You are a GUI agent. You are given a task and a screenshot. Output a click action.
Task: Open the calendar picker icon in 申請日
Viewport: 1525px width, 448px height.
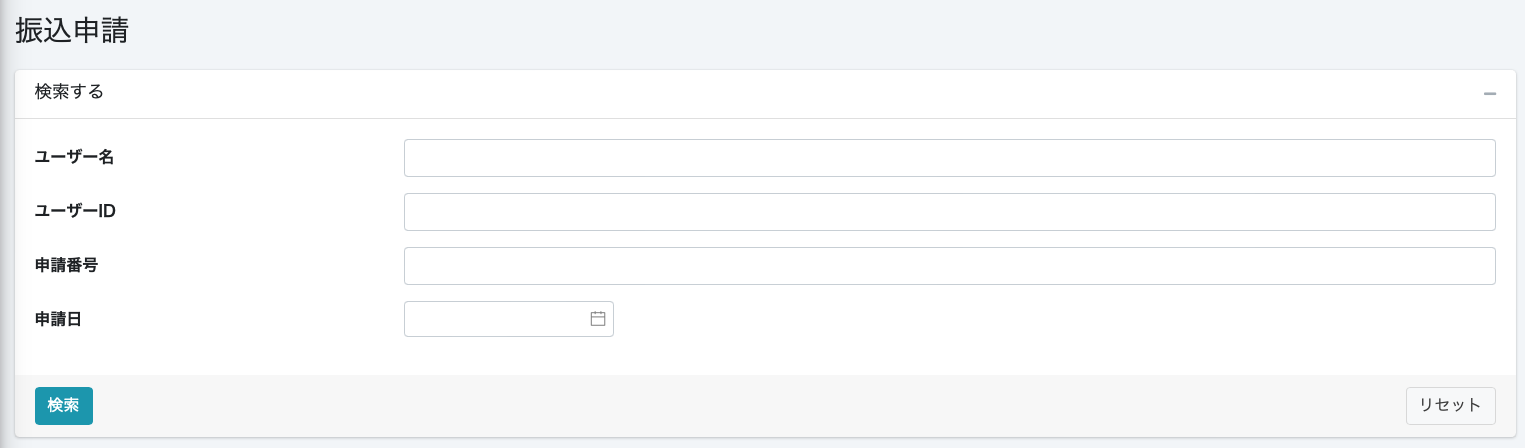[598, 319]
